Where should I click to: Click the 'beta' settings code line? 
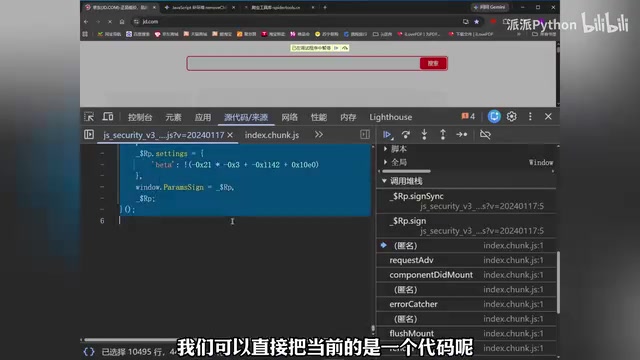pos(235,165)
